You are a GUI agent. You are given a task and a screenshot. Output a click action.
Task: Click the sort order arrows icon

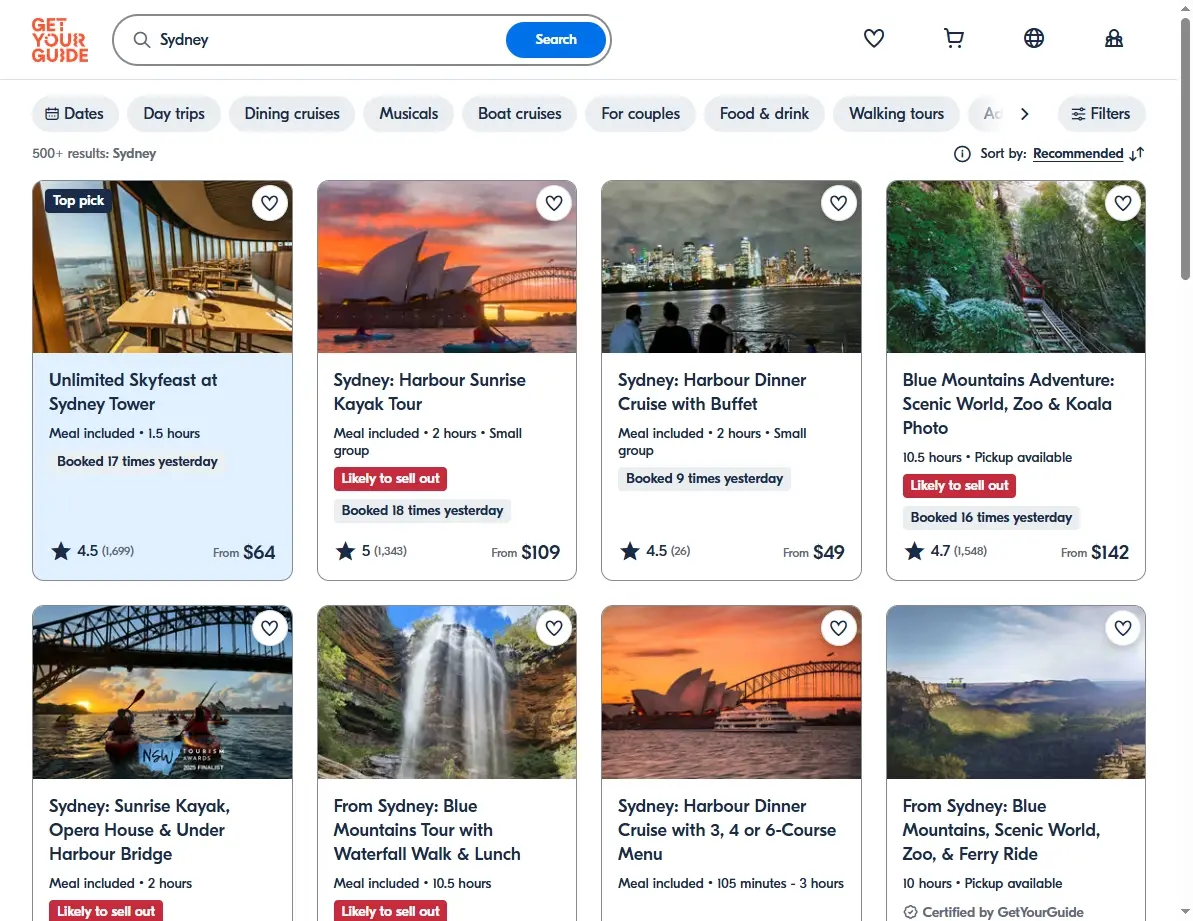click(1137, 154)
